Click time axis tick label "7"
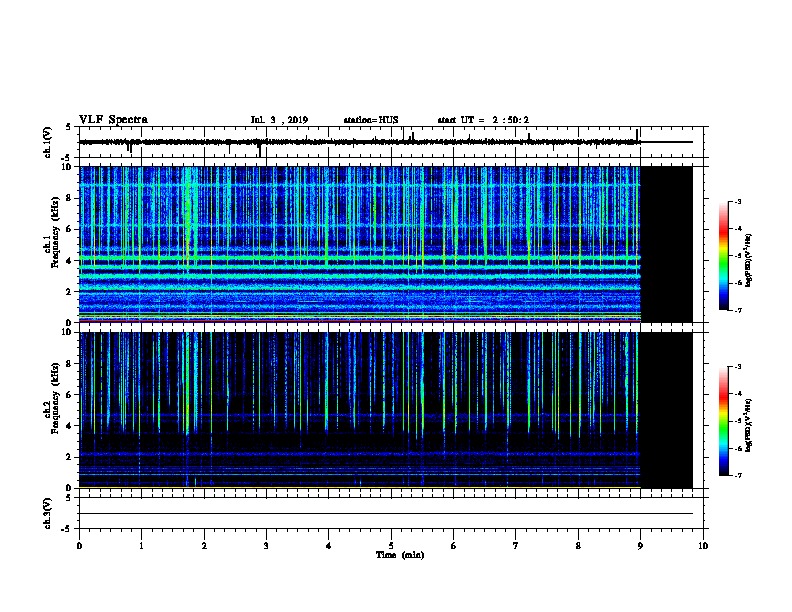This screenshot has height=612, width=792. (x=516, y=545)
